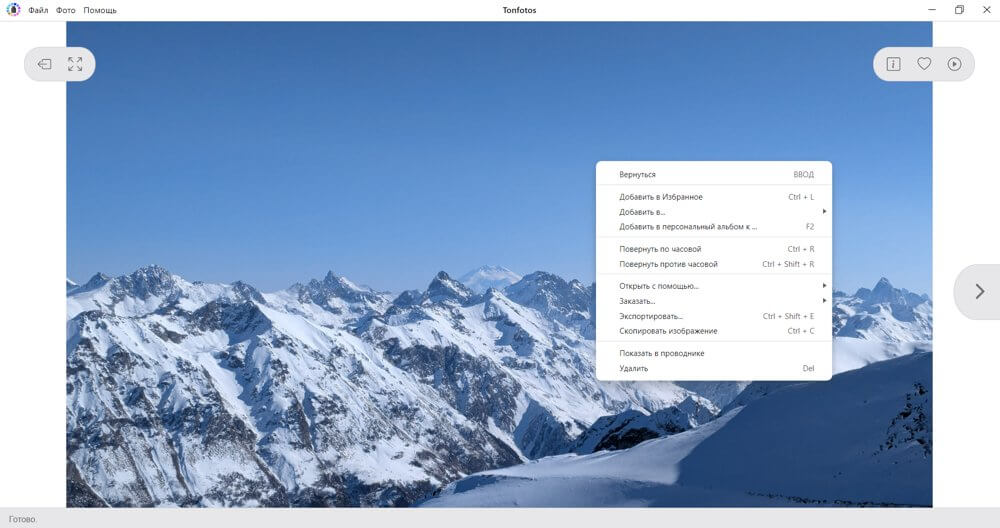Viewport: 1000px width, 528px height.
Task: Open the Помощь menu
Action: tap(100, 10)
